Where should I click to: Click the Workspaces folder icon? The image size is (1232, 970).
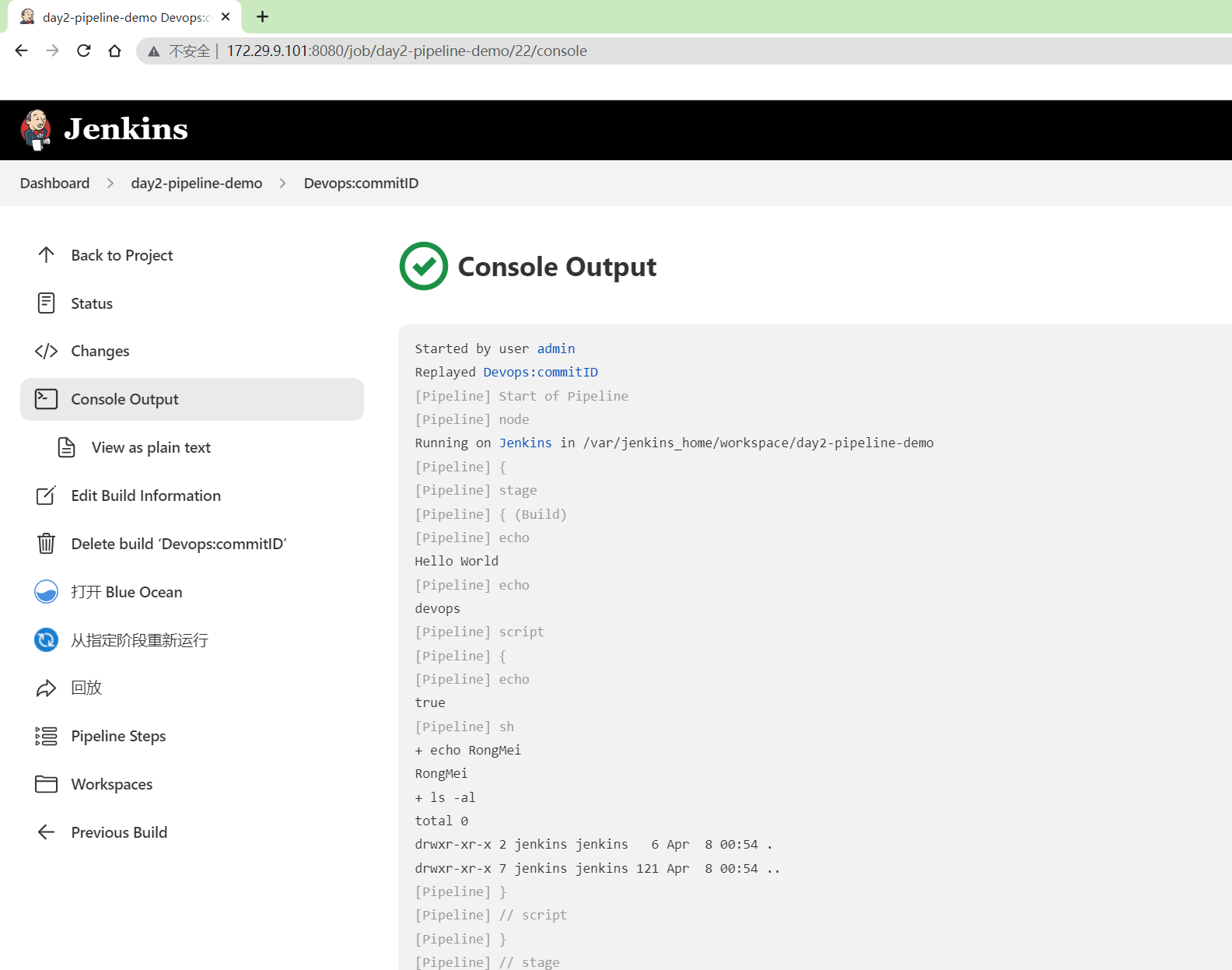pos(46,784)
